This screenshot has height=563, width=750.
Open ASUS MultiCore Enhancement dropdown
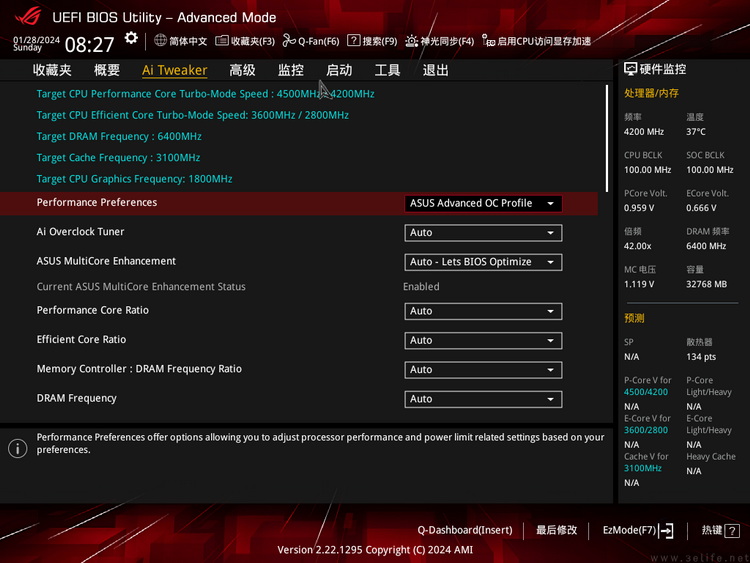[483, 262]
